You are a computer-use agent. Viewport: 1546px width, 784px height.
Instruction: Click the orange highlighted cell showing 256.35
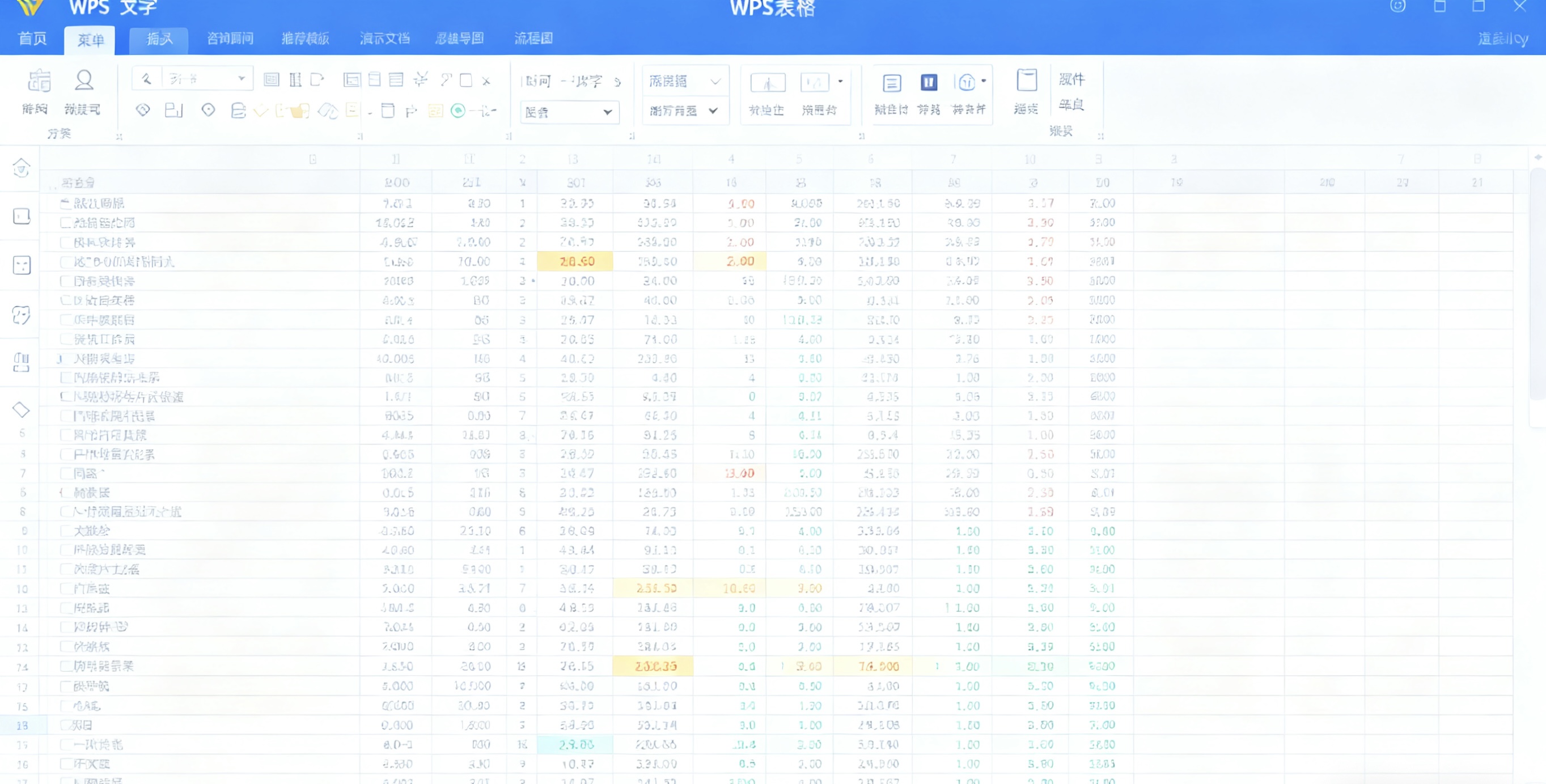[x=653, y=666]
